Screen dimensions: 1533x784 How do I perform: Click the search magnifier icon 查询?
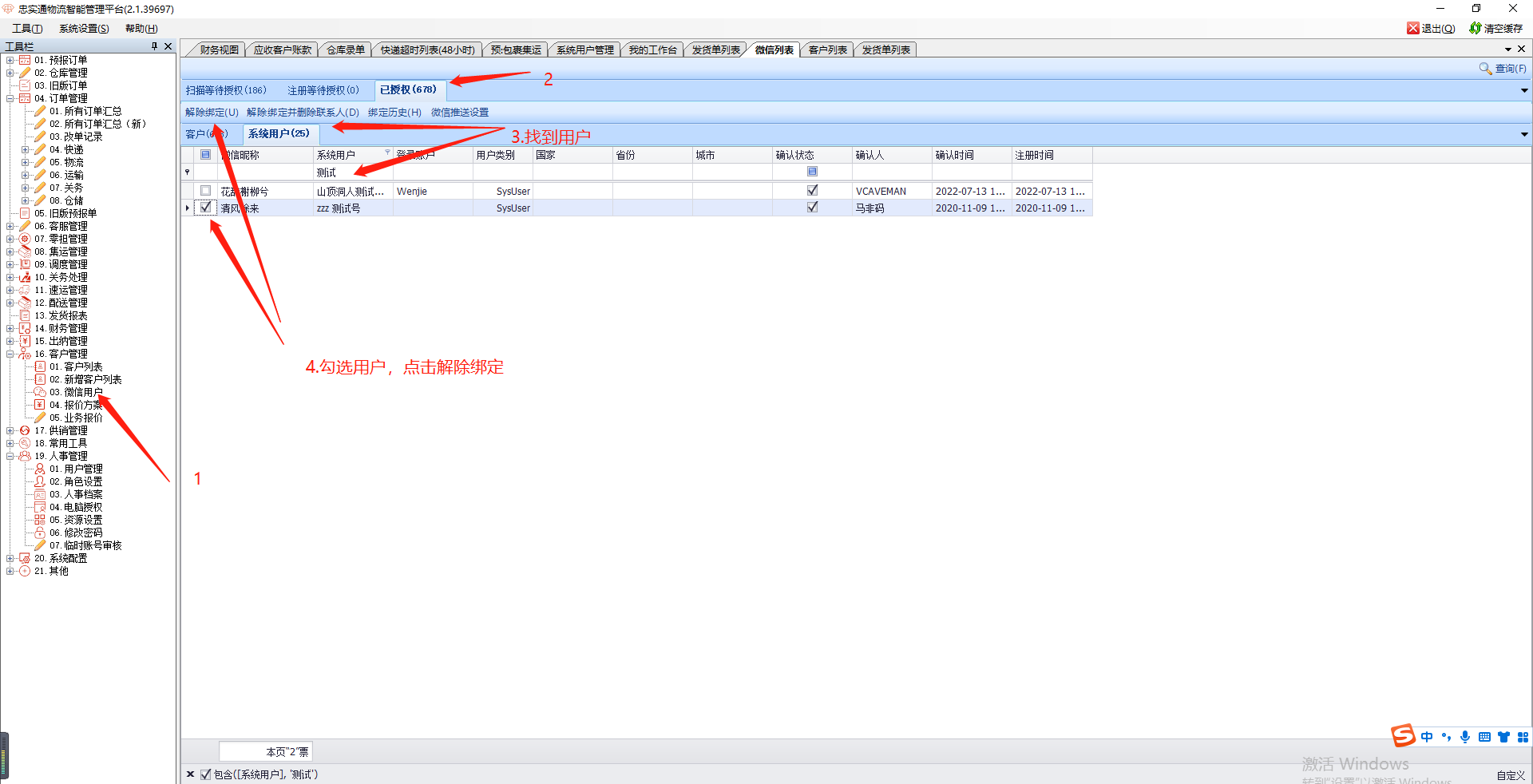[x=1485, y=69]
